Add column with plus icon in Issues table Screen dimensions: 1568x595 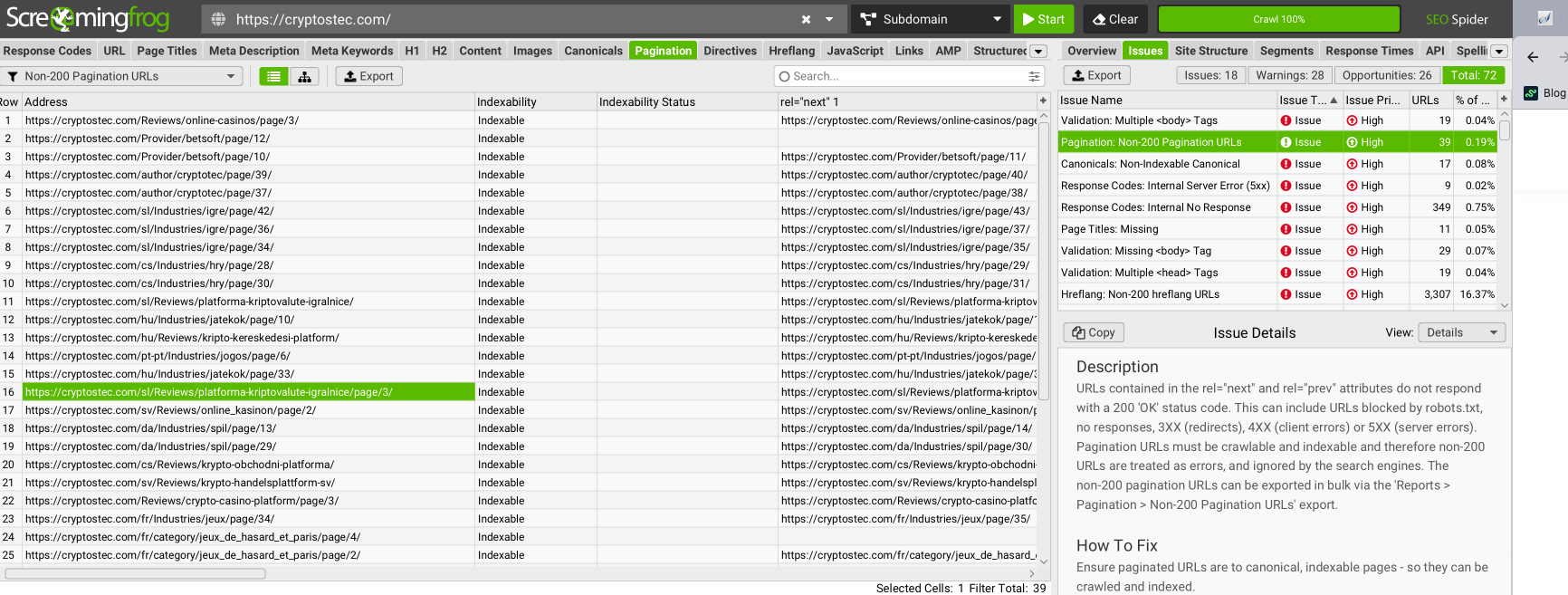pos(1505,100)
